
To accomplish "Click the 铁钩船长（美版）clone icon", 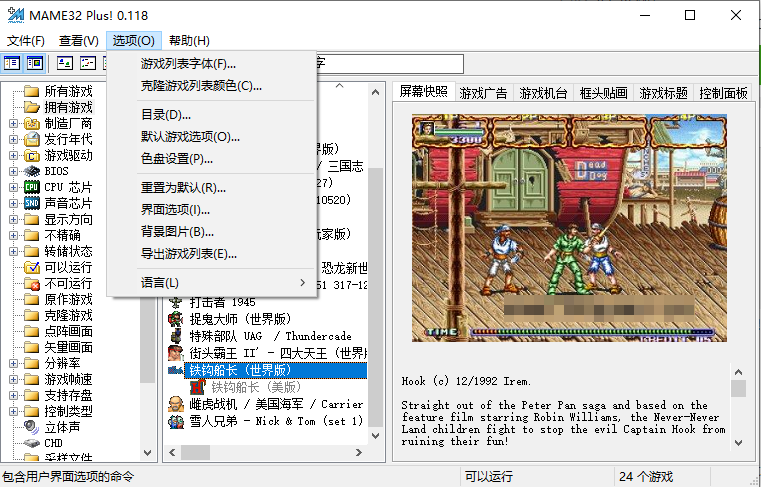I will (x=198, y=387).
